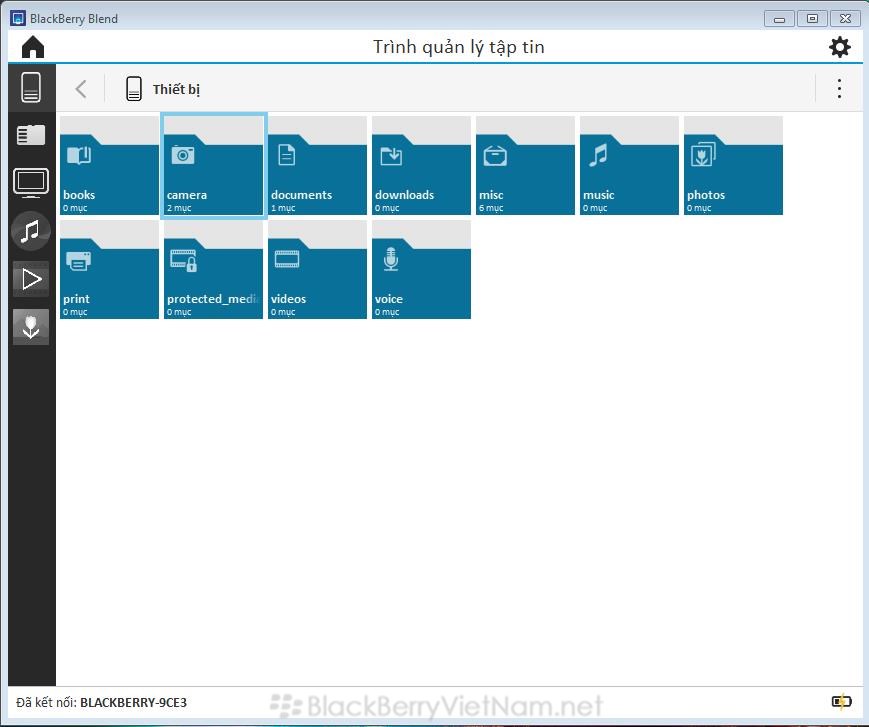
Task: Select the device storage sidebar icon
Action: point(31,88)
